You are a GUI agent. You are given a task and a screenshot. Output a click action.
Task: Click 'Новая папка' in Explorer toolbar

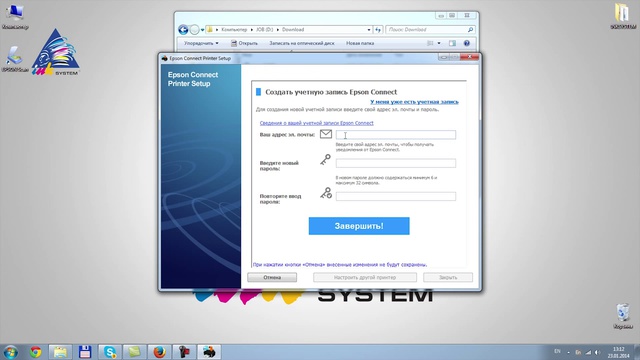point(360,43)
